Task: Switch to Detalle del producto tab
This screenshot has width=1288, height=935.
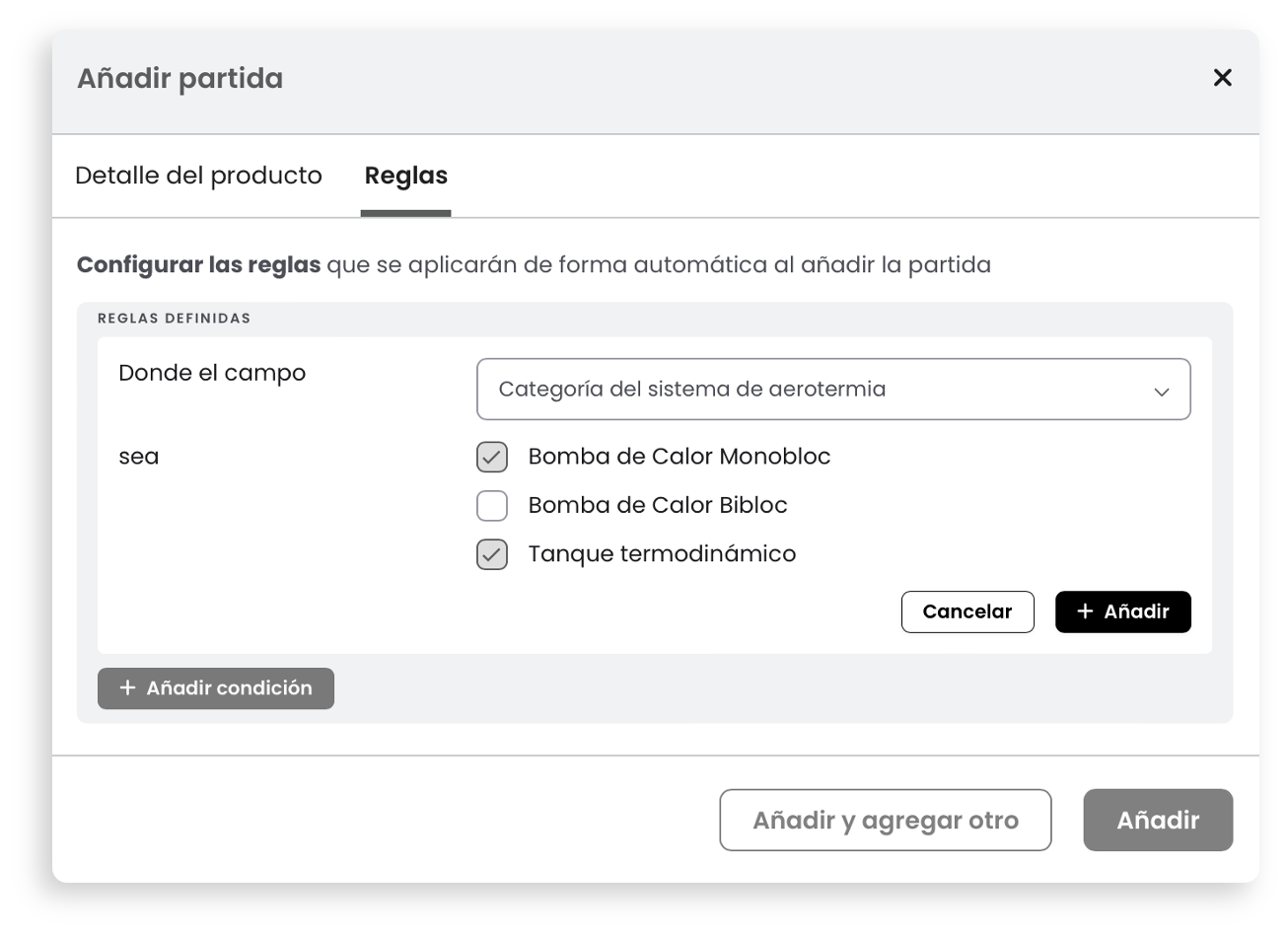Action: pyautogui.click(x=198, y=176)
